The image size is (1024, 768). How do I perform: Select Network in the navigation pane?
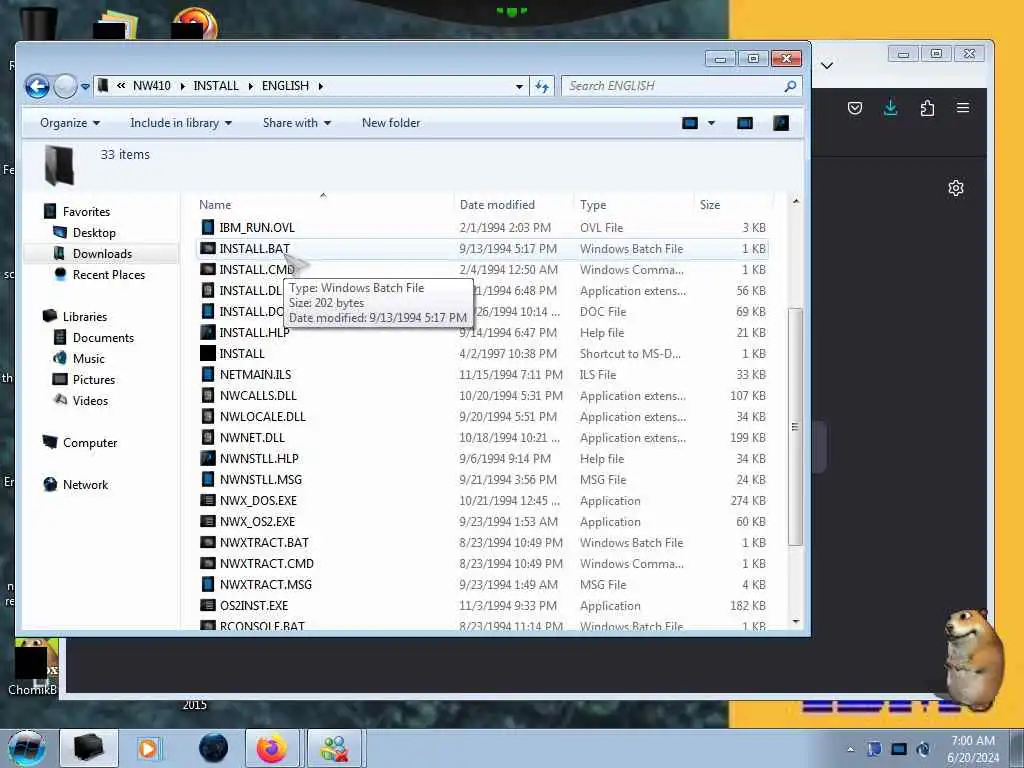click(x=85, y=485)
